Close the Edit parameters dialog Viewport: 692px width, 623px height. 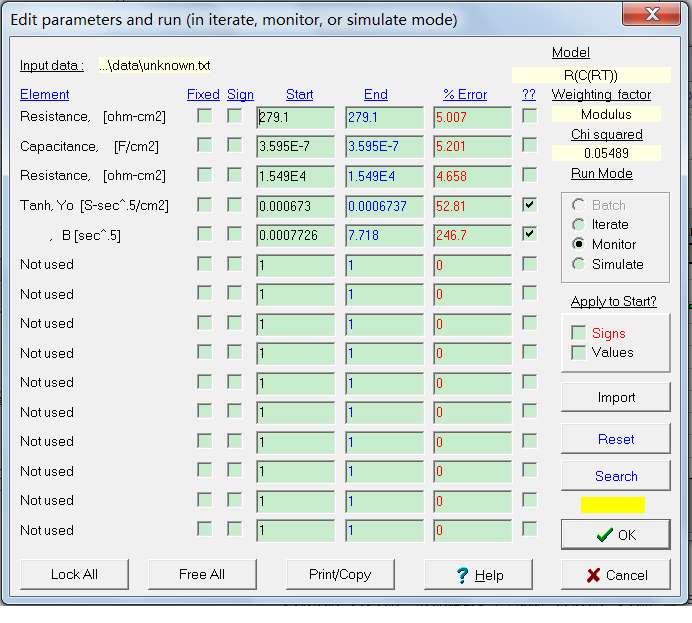[x=651, y=14]
